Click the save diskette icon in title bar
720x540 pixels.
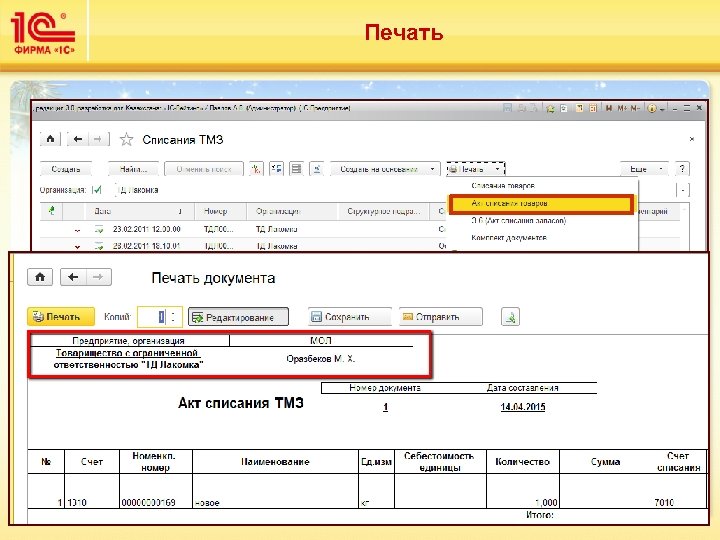(x=507, y=108)
